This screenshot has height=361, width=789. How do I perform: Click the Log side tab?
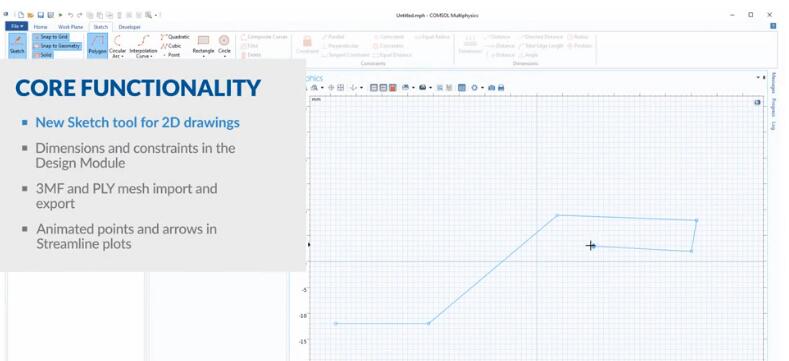click(774, 125)
